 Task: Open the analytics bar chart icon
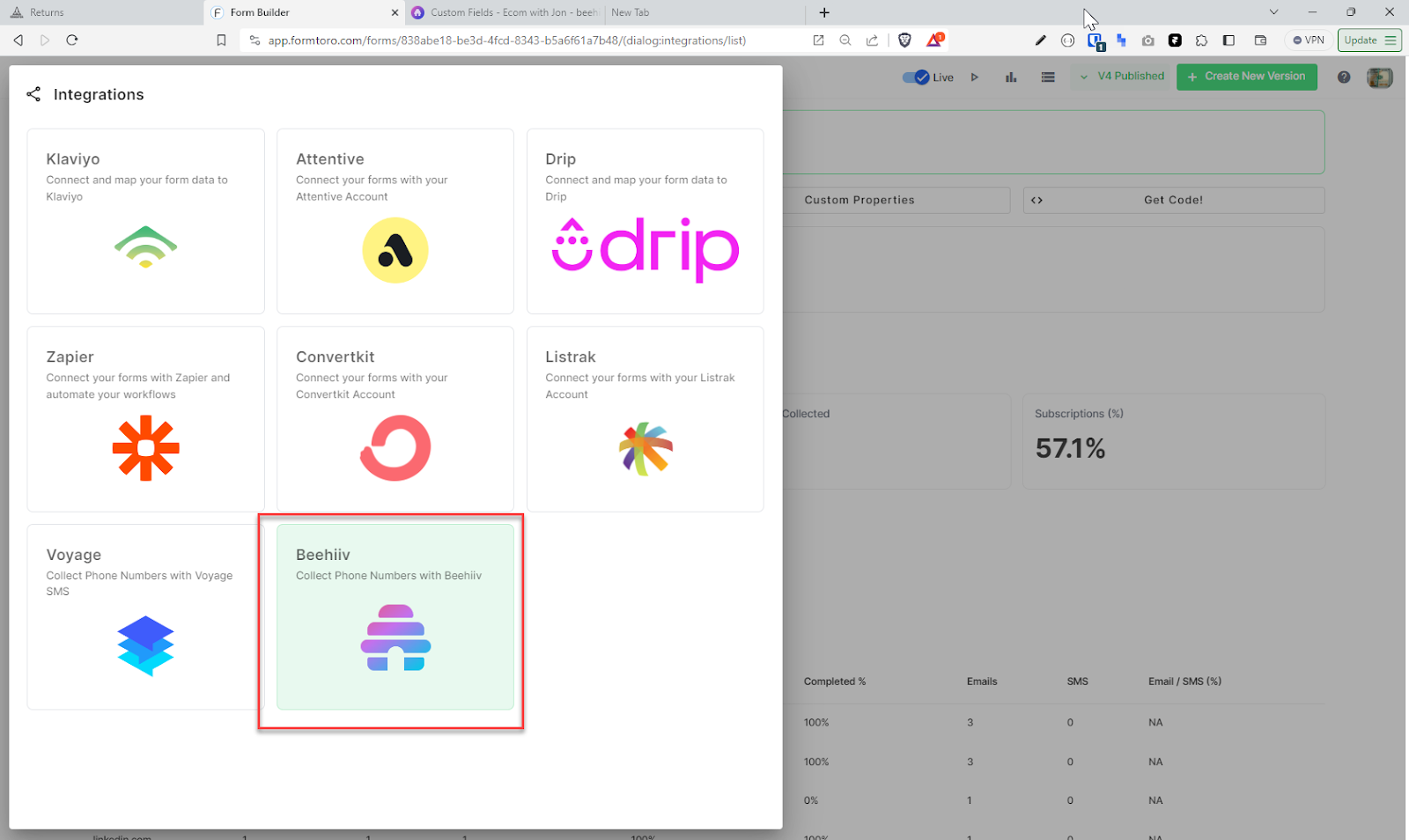(x=1011, y=77)
